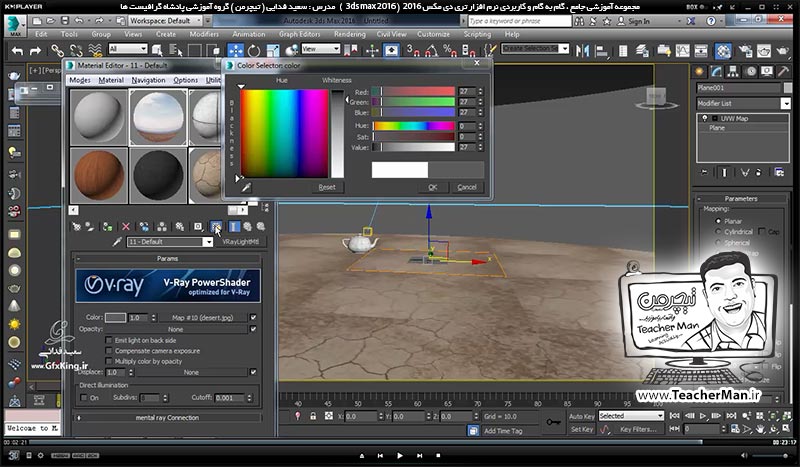The image size is (800, 467).
Task: Choose the Select and Move tool
Action: pos(235,51)
